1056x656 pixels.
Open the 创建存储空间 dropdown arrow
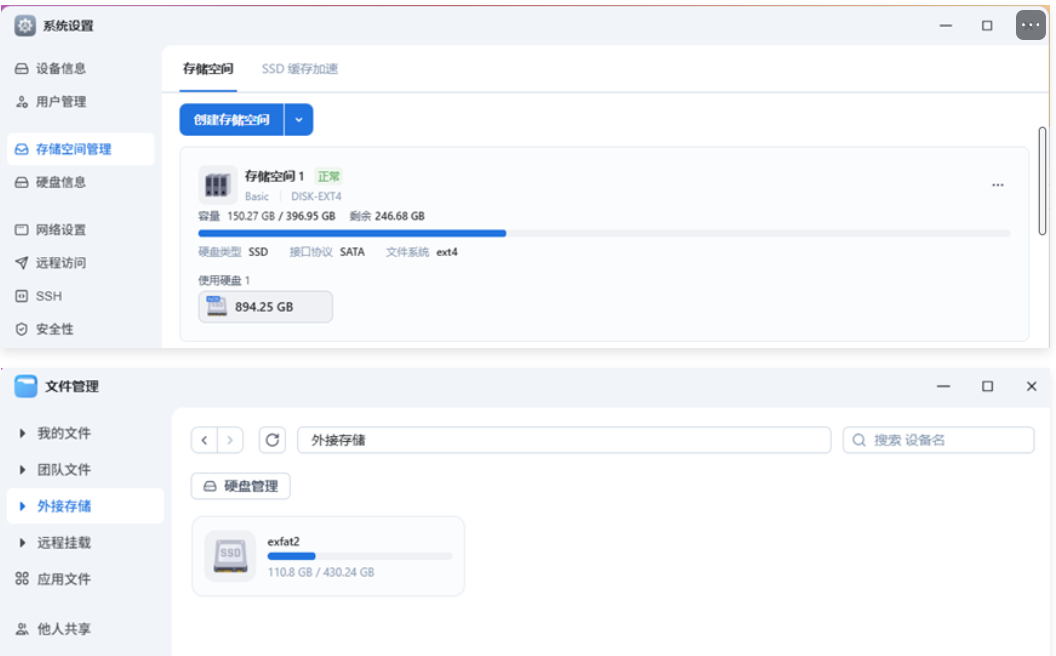pyautogui.click(x=299, y=119)
